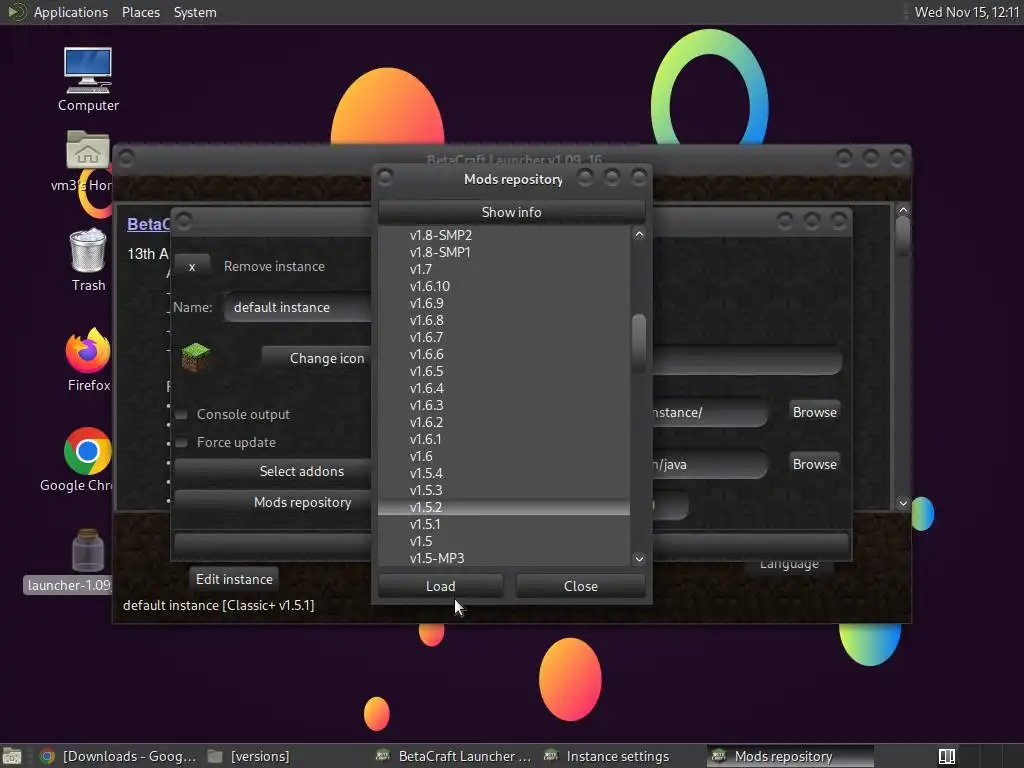Viewport: 1024px width, 768px height.
Task: Click the Load button
Action: click(x=441, y=586)
